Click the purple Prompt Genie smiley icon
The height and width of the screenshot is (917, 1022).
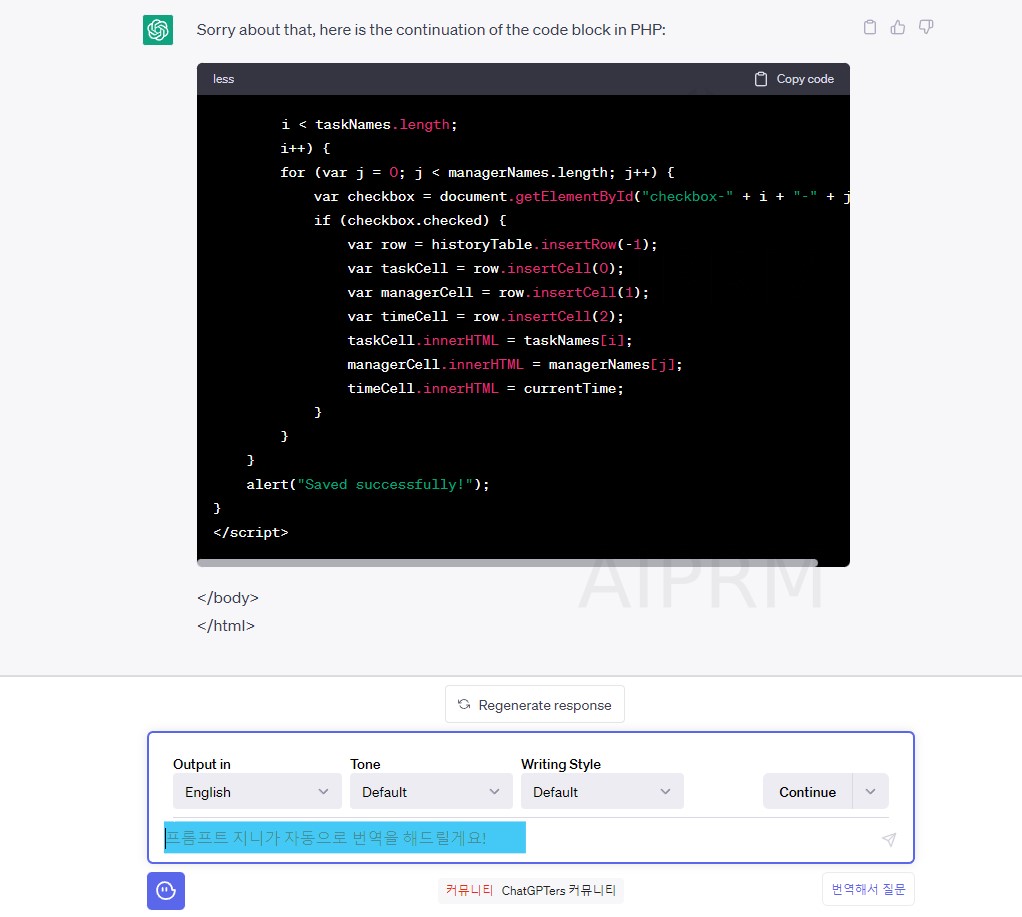pos(166,890)
